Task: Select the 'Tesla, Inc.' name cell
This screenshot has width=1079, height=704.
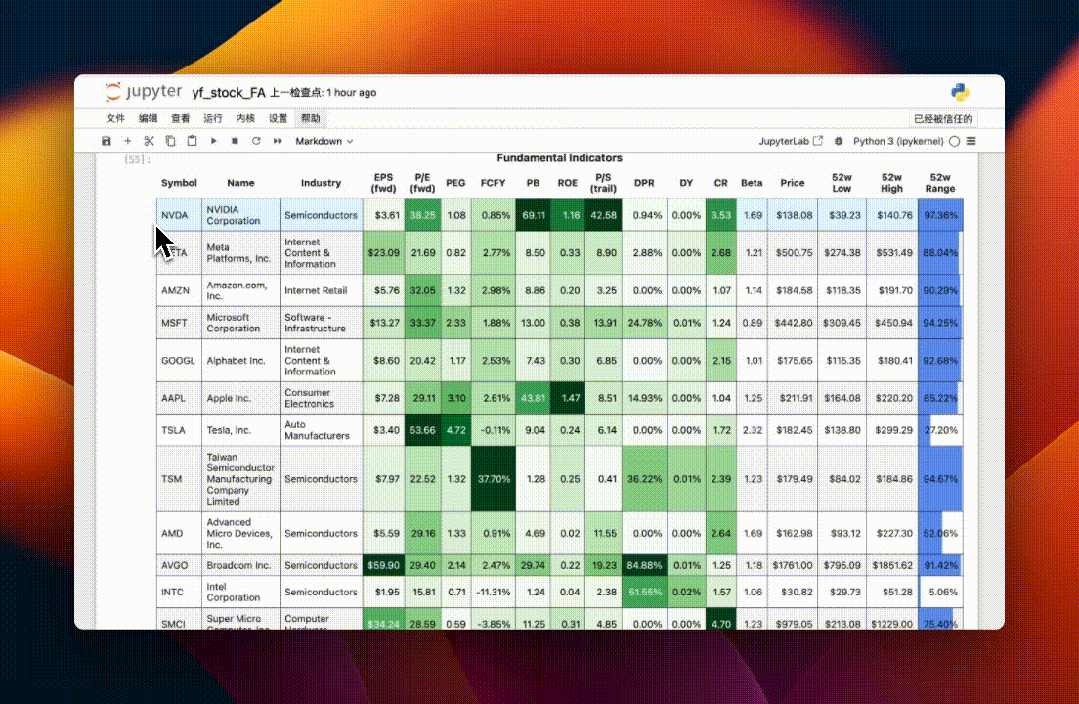Action: coord(241,430)
